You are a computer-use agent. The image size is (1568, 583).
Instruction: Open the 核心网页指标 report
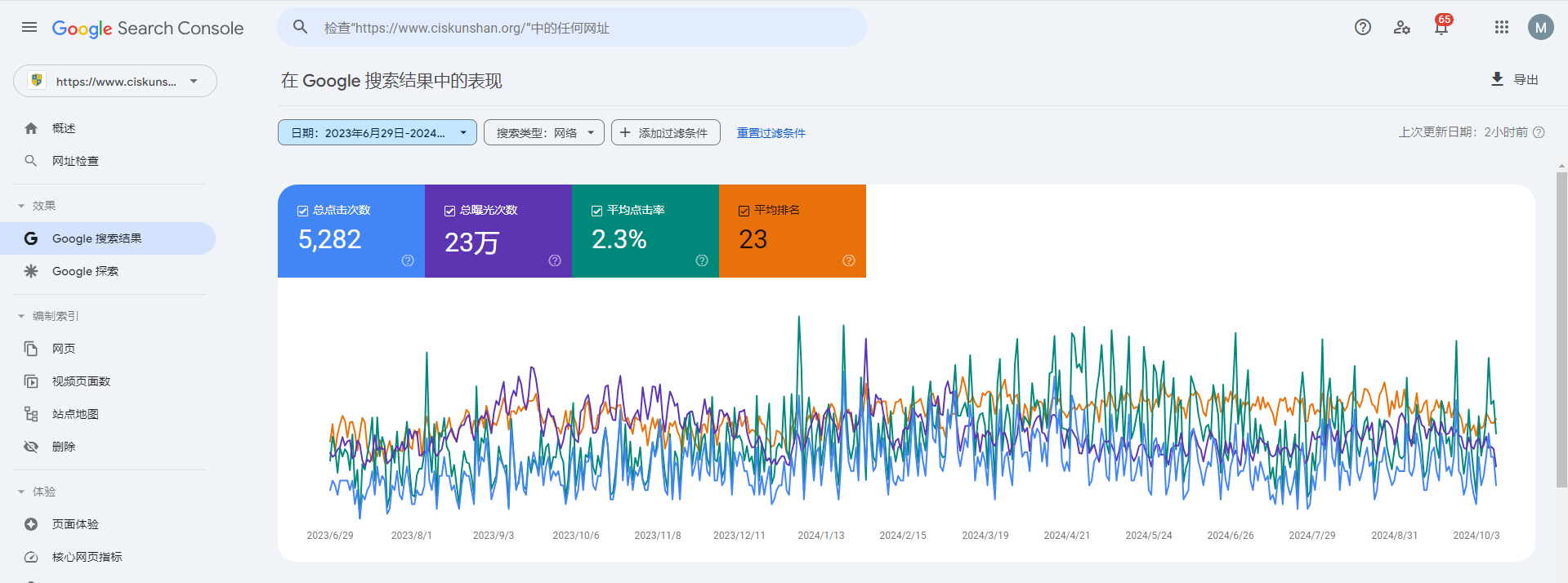coord(108,557)
